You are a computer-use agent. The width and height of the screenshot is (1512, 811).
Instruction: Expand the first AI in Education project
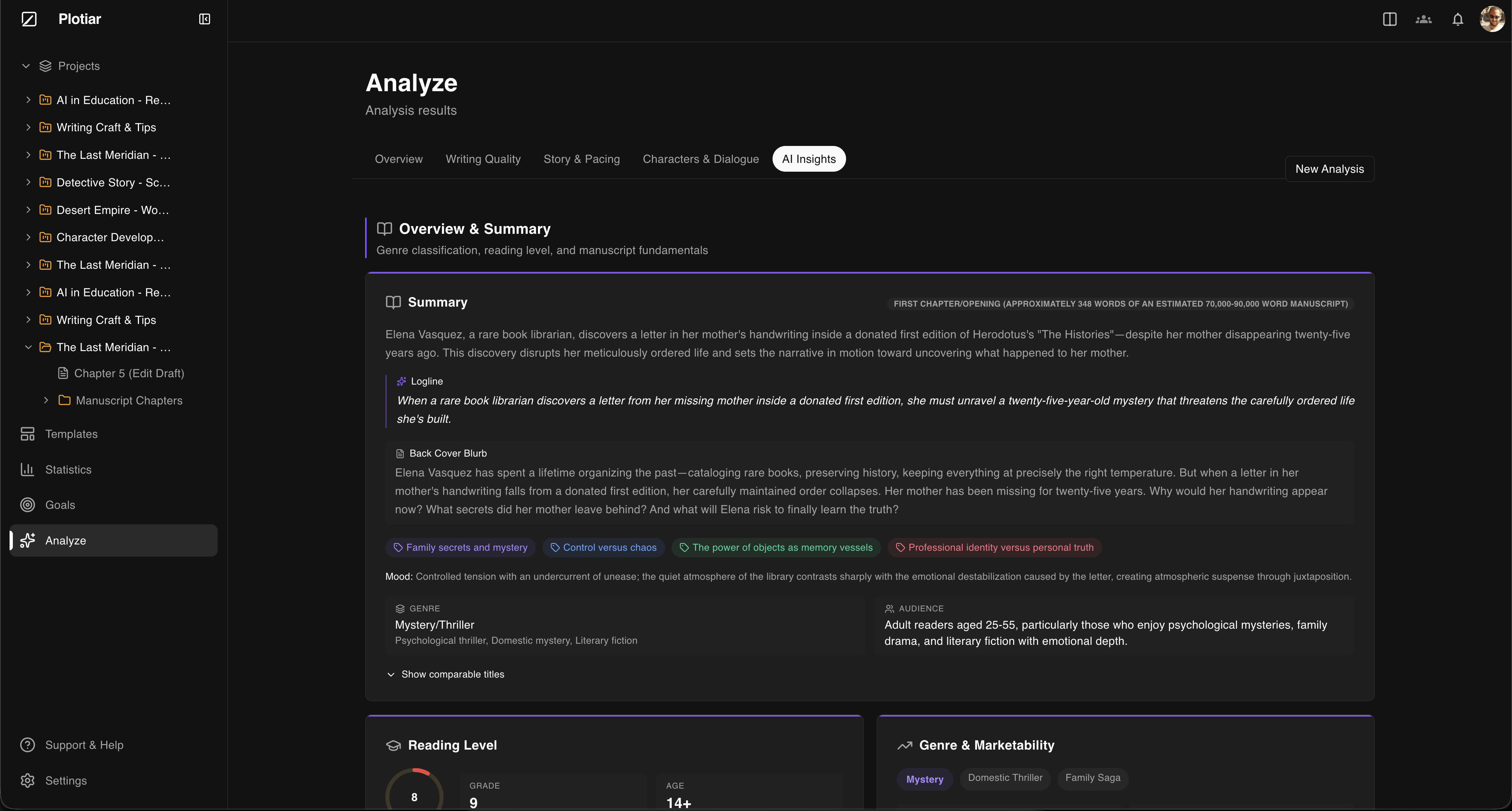click(x=28, y=100)
